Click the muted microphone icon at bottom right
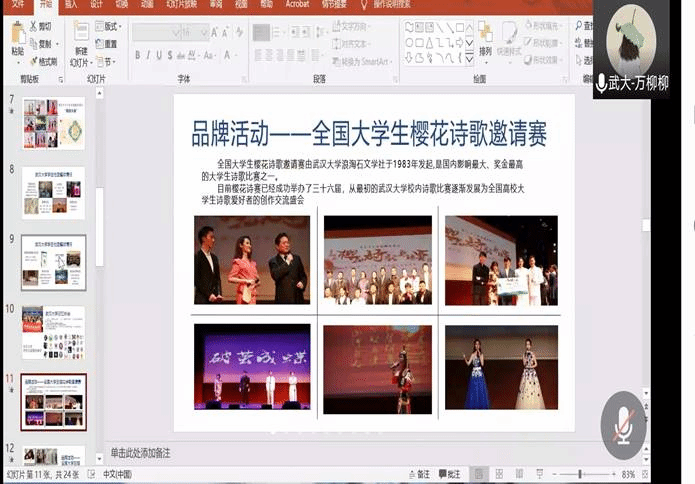The image size is (695, 484). coord(623,425)
